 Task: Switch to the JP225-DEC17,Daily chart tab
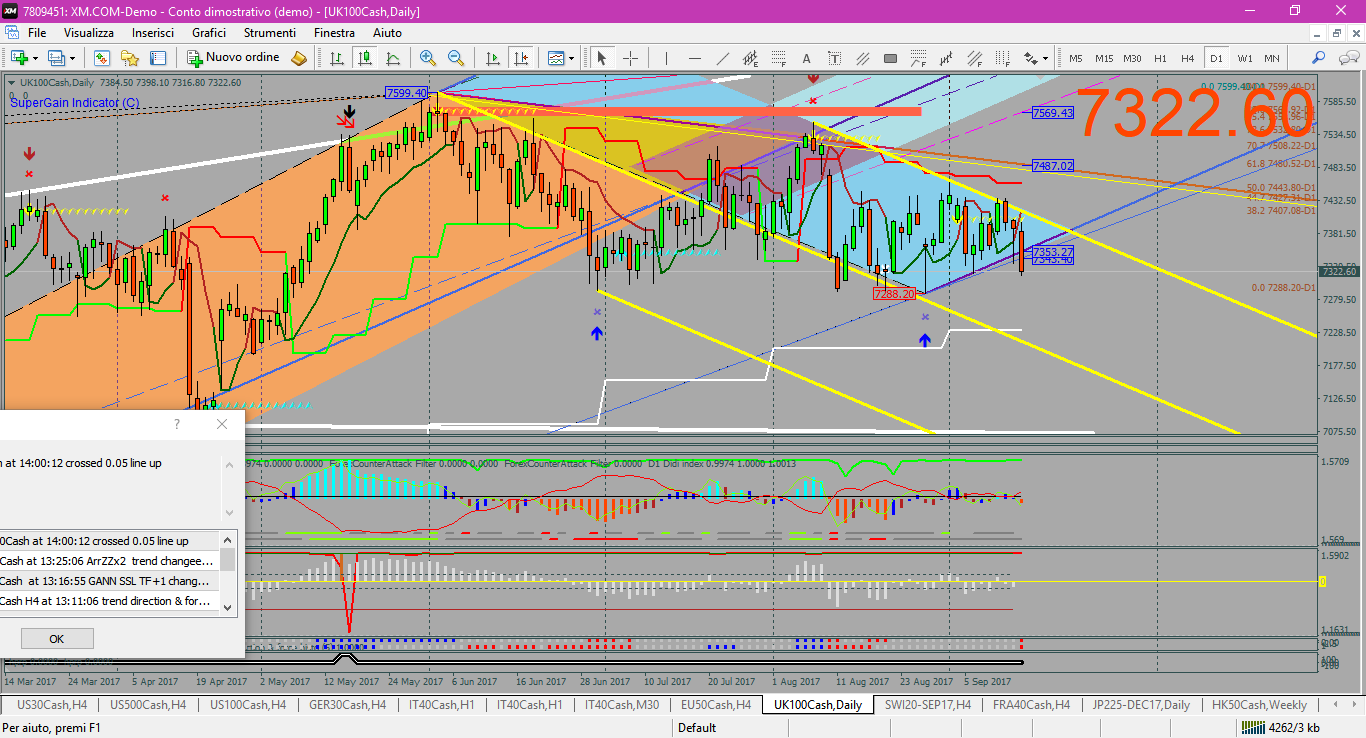[x=1141, y=705]
